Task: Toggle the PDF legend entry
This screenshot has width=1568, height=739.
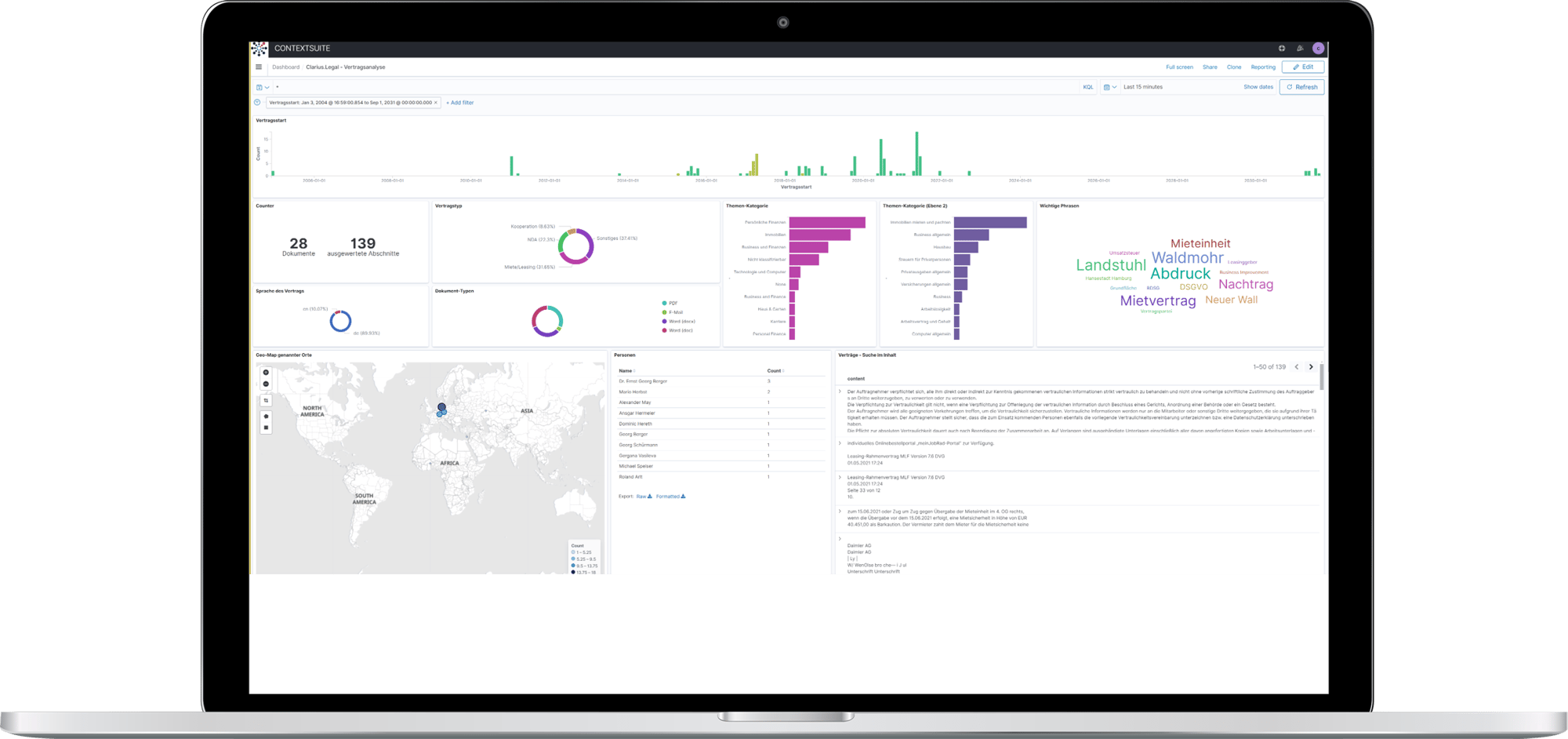Action: tap(670, 304)
